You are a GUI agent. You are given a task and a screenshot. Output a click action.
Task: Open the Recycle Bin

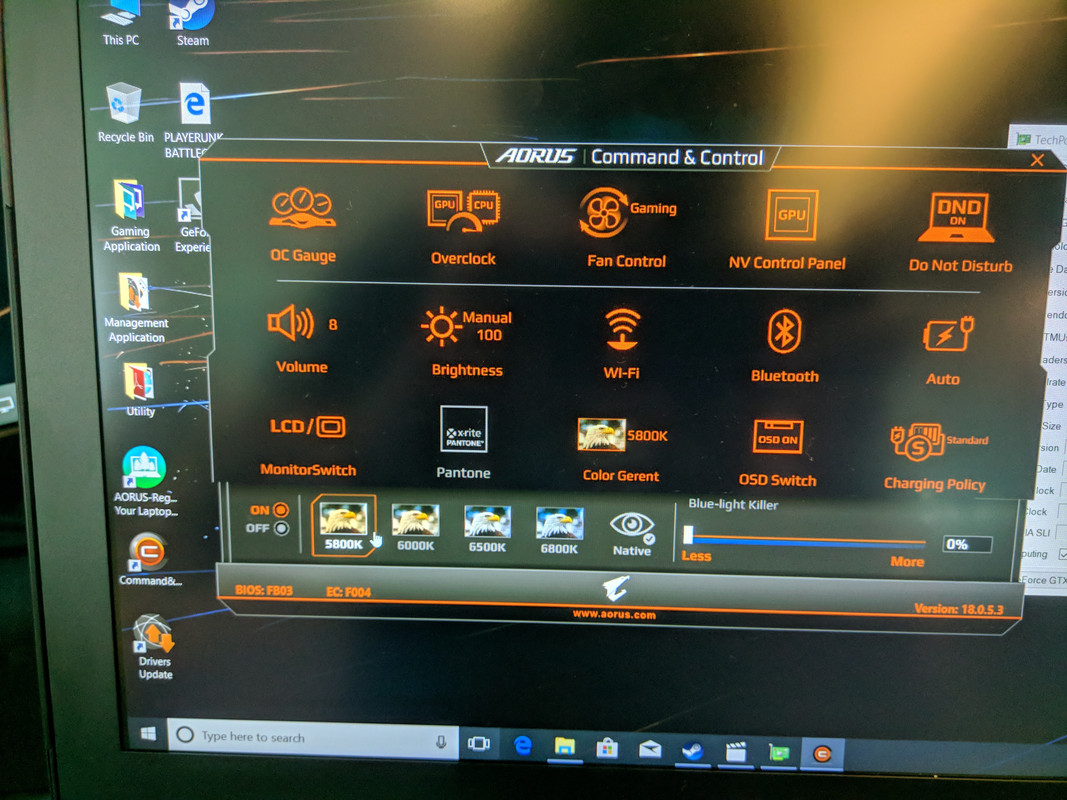(125, 113)
